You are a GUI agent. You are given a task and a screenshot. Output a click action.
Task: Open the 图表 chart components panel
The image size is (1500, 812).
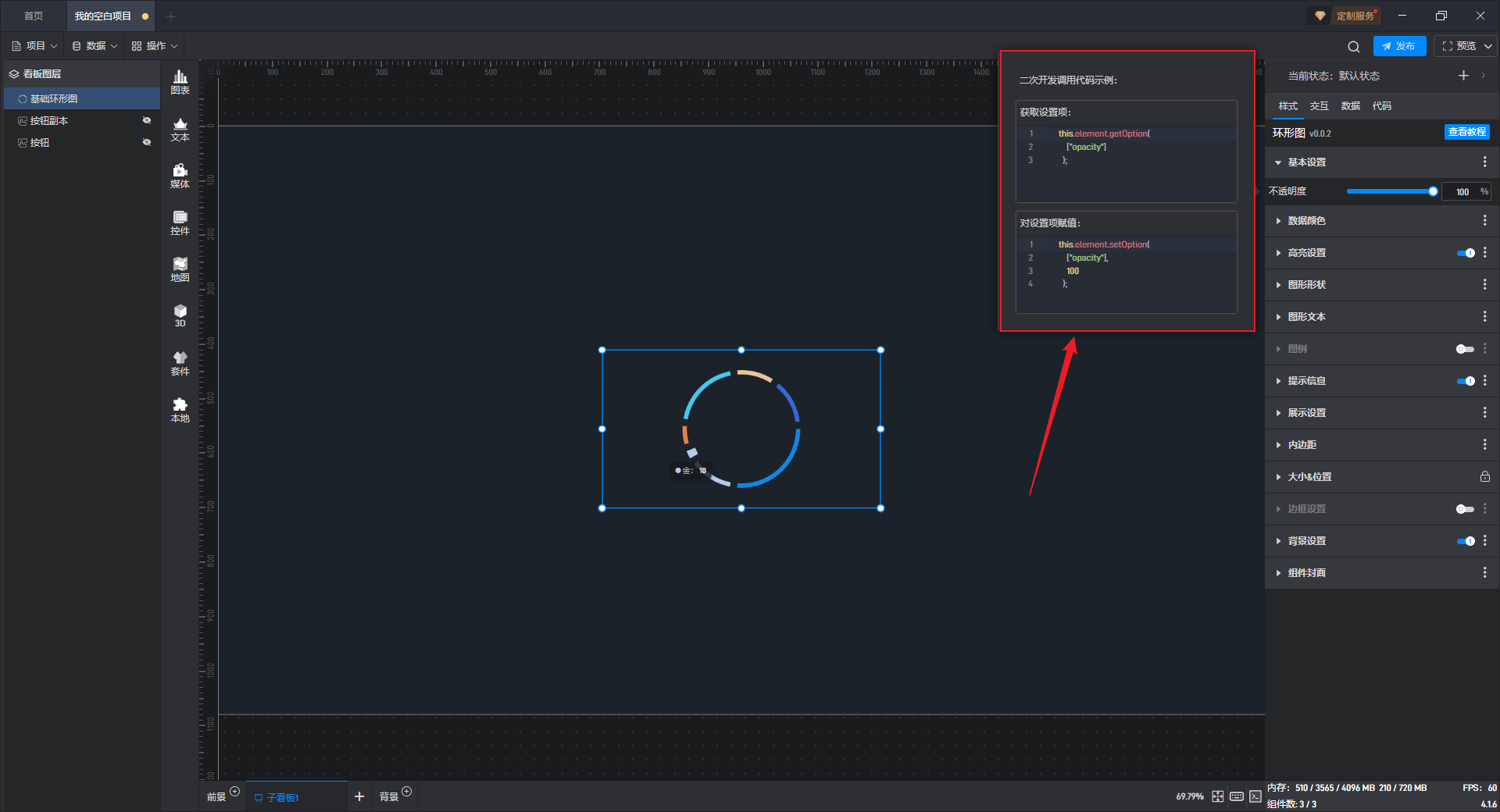point(180,81)
